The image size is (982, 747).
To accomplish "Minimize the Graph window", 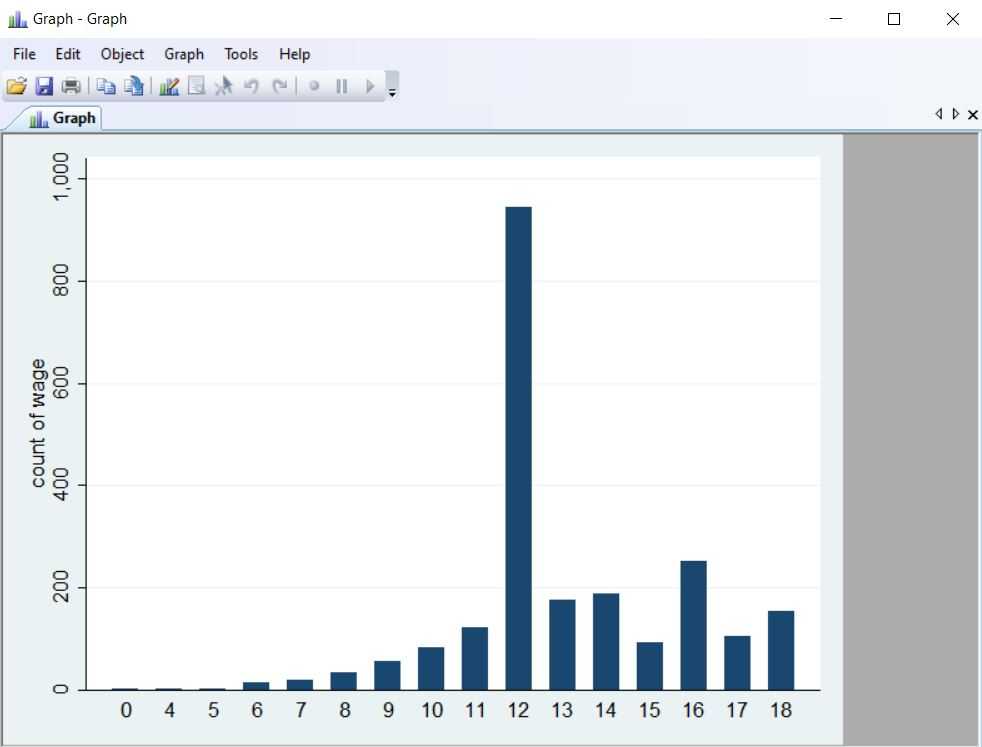I will click(x=835, y=19).
